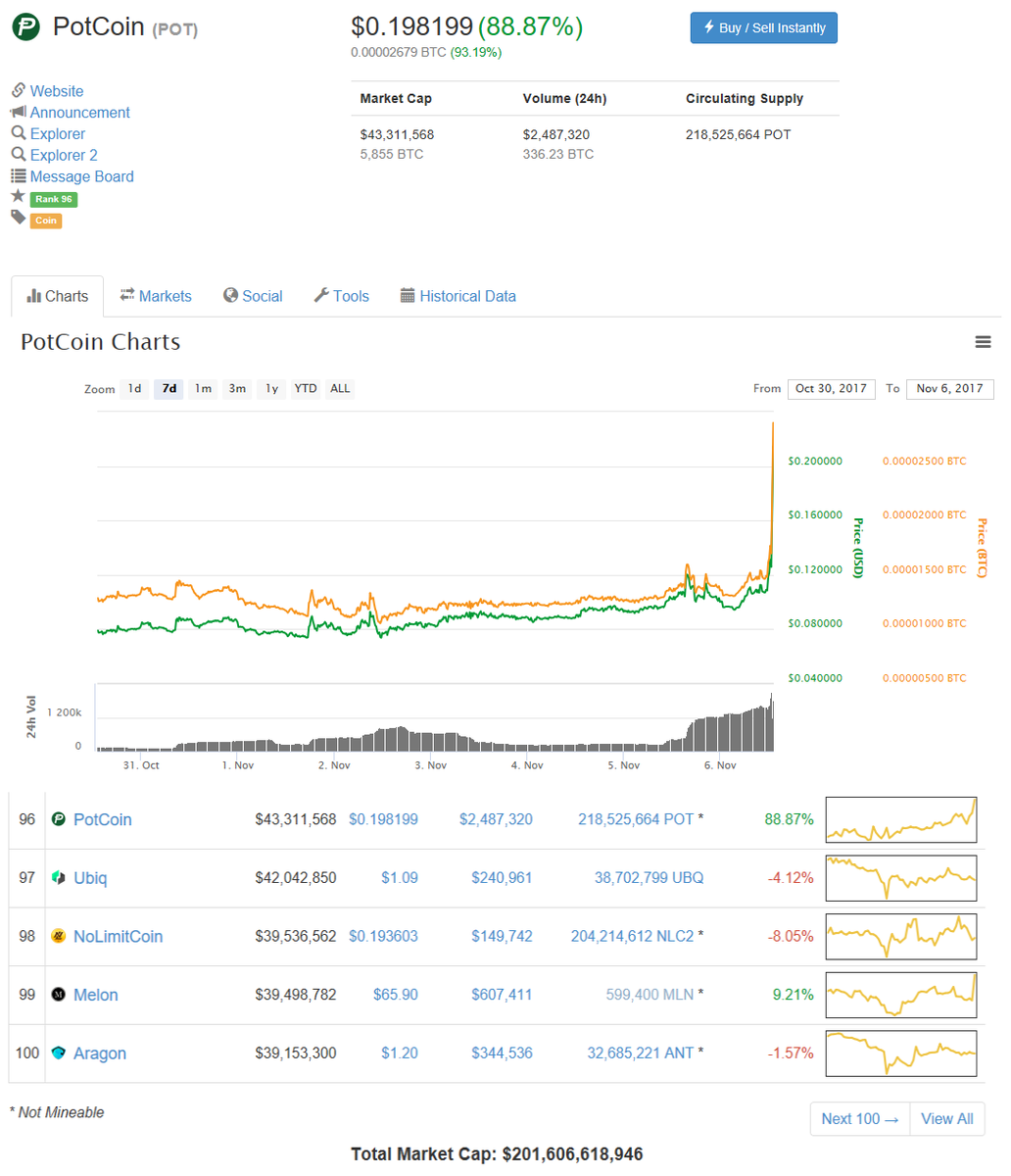Open the Explorer 2 link

64,155
